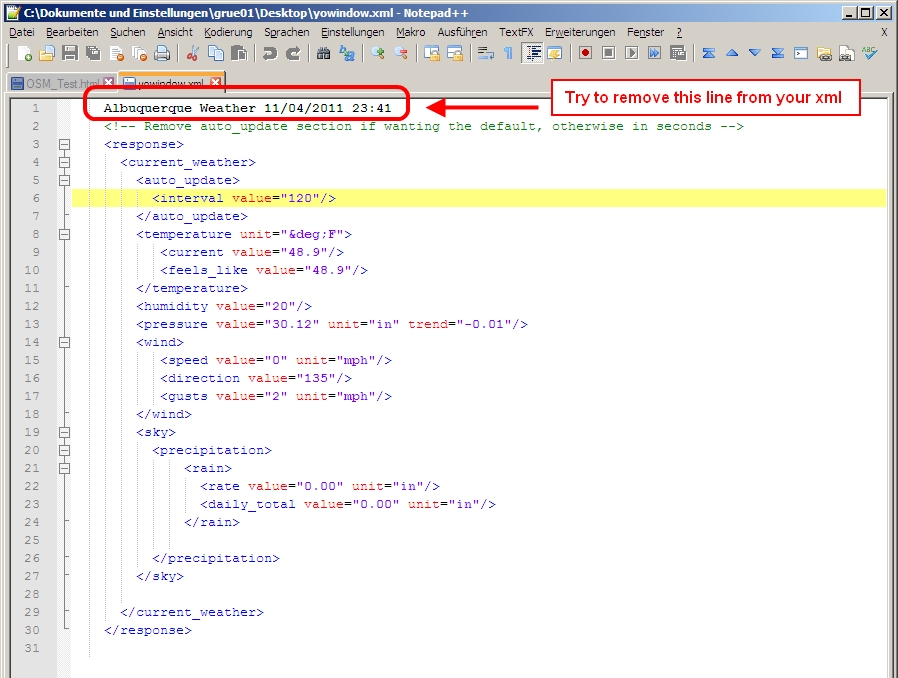Open the Kodierung menu
This screenshot has height=678, width=898.
point(228,32)
